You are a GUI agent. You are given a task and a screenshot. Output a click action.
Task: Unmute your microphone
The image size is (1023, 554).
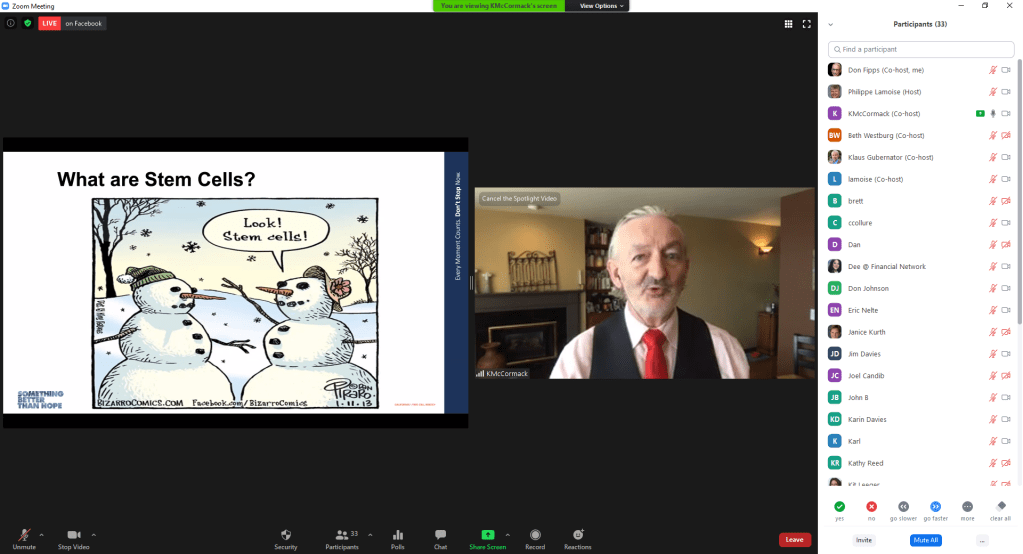23,536
